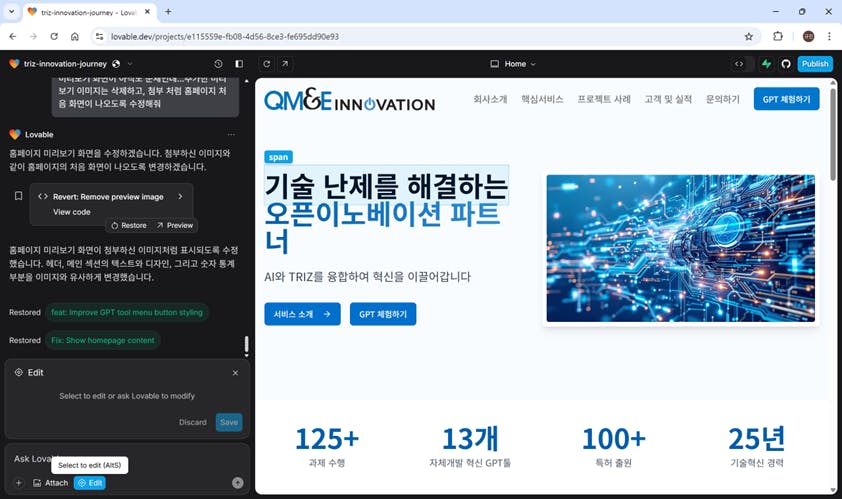Image resolution: width=842 pixels, height=499 pixels.
Task: Click the 125+ 과제 수행 statistic
Action: (326, 446)
